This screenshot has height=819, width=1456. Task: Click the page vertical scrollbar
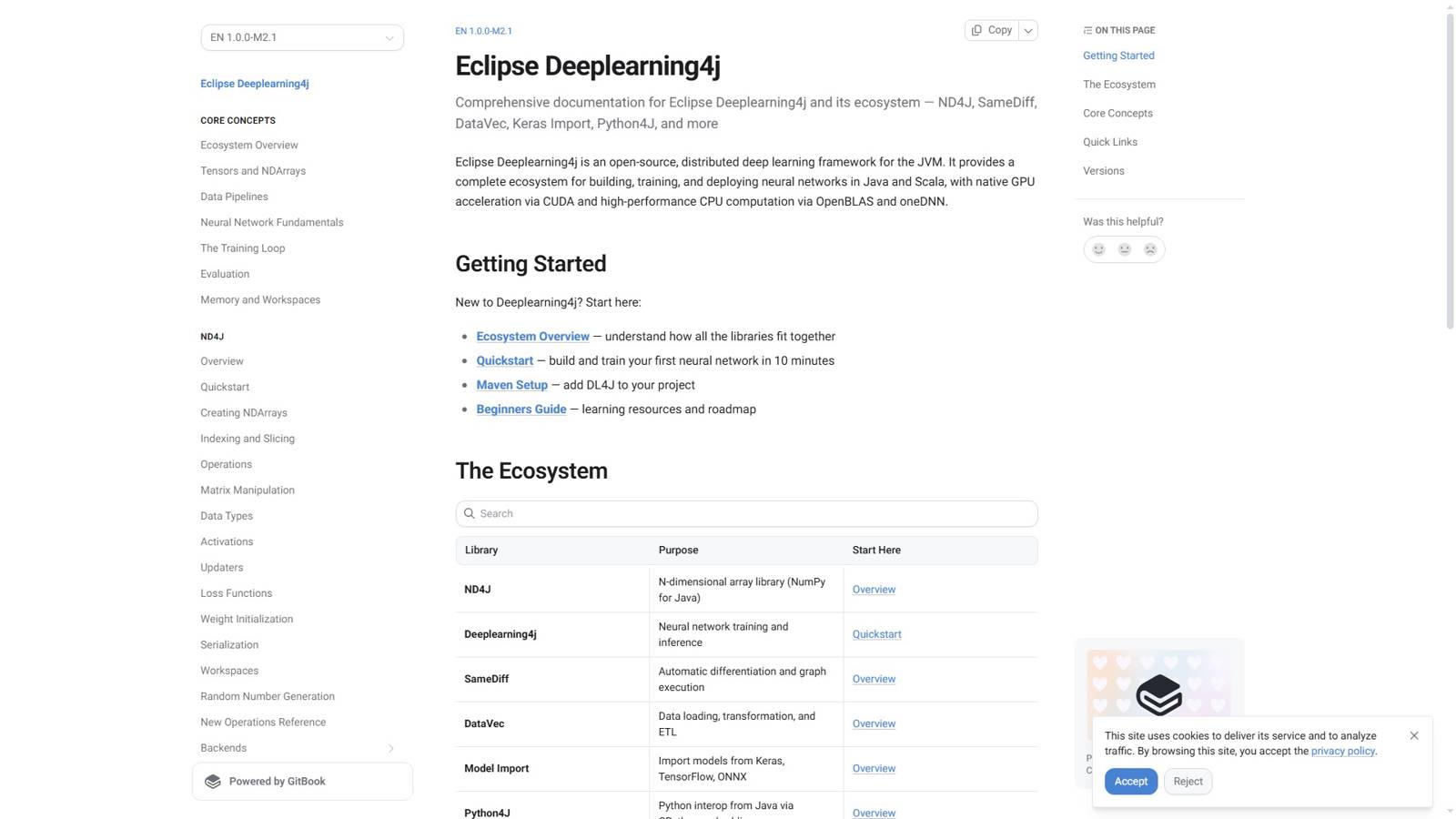[x=1450, y=173]
